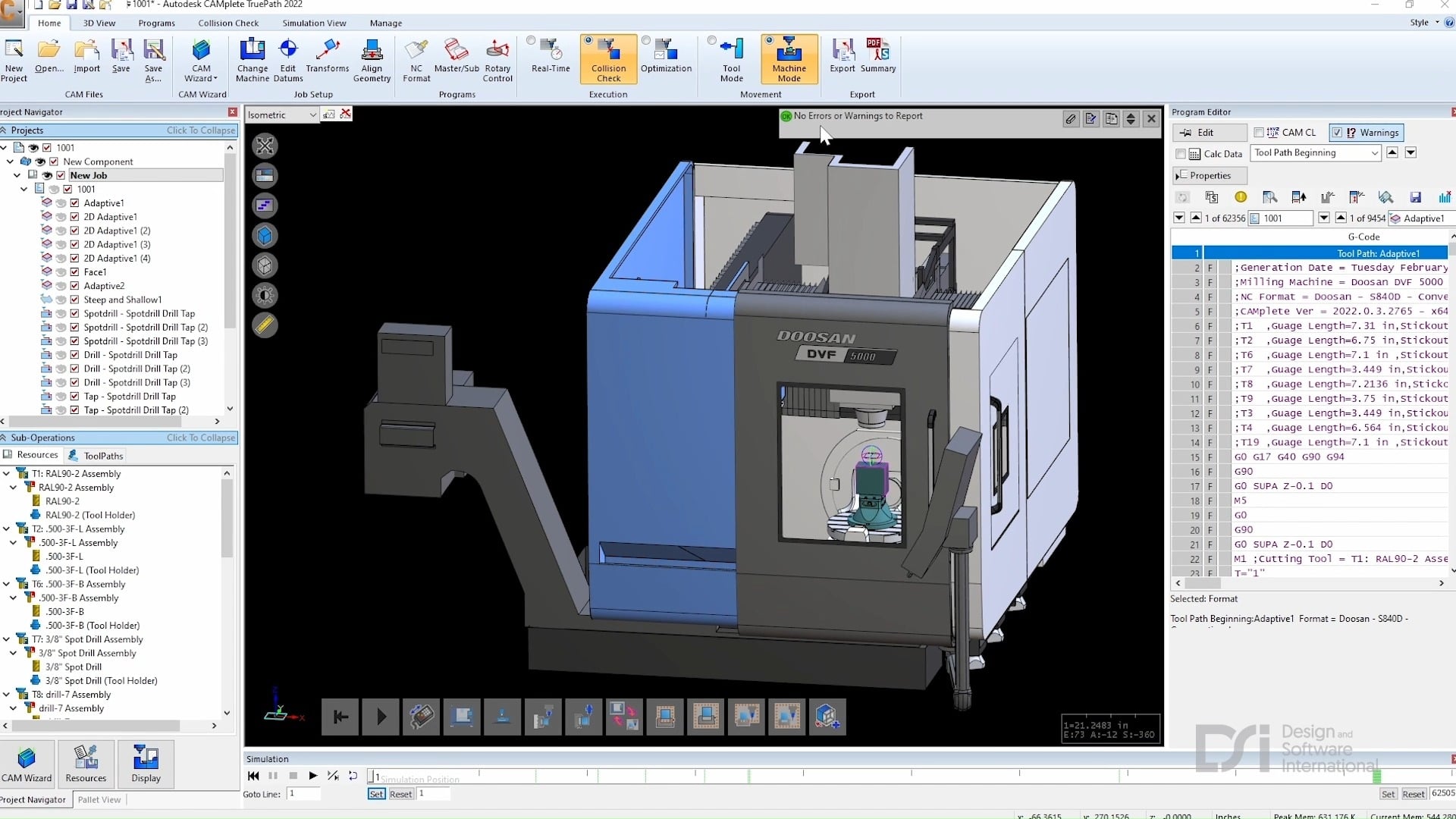
Task: Open the Programs ribbon tab
Action: pos(156,23)
